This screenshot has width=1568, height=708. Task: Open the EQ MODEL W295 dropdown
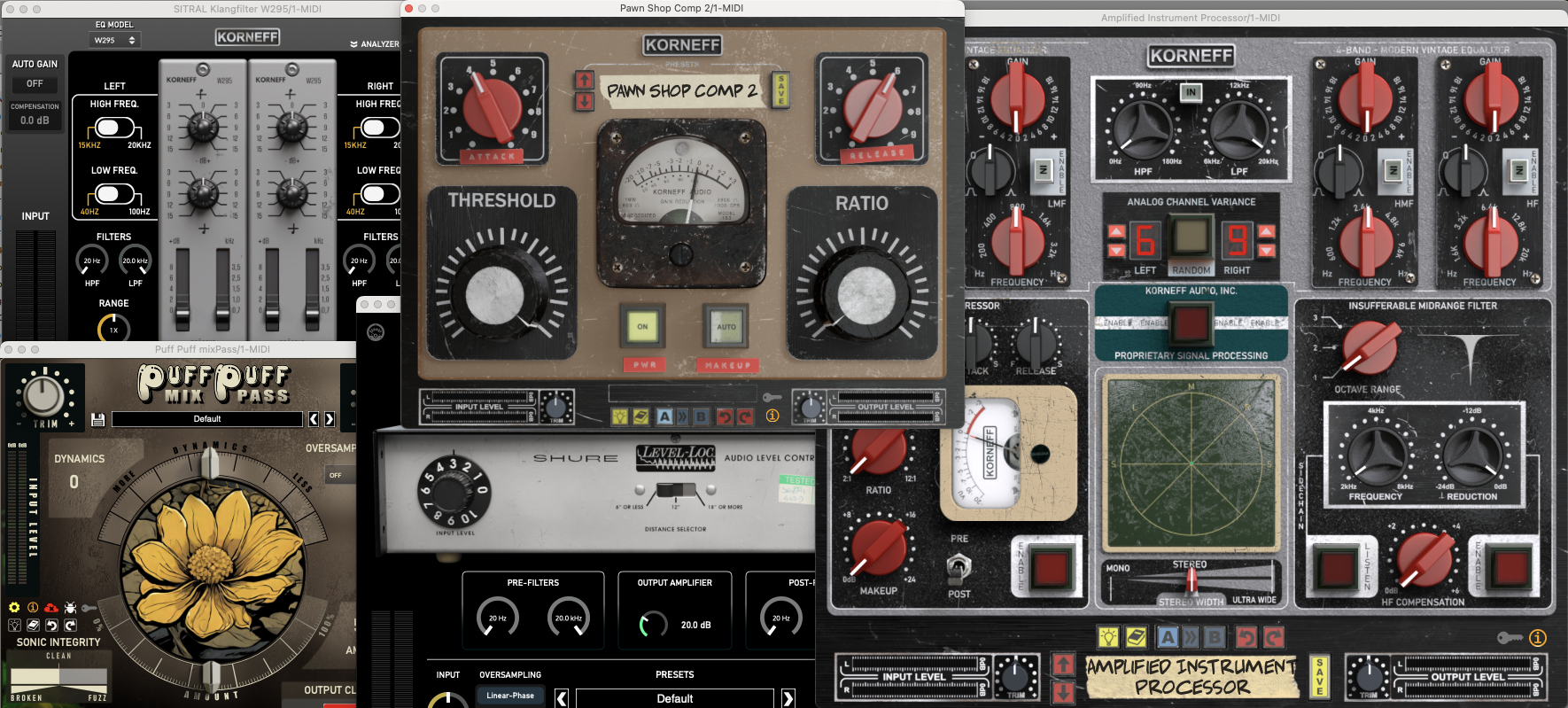(x=115, y=40)
